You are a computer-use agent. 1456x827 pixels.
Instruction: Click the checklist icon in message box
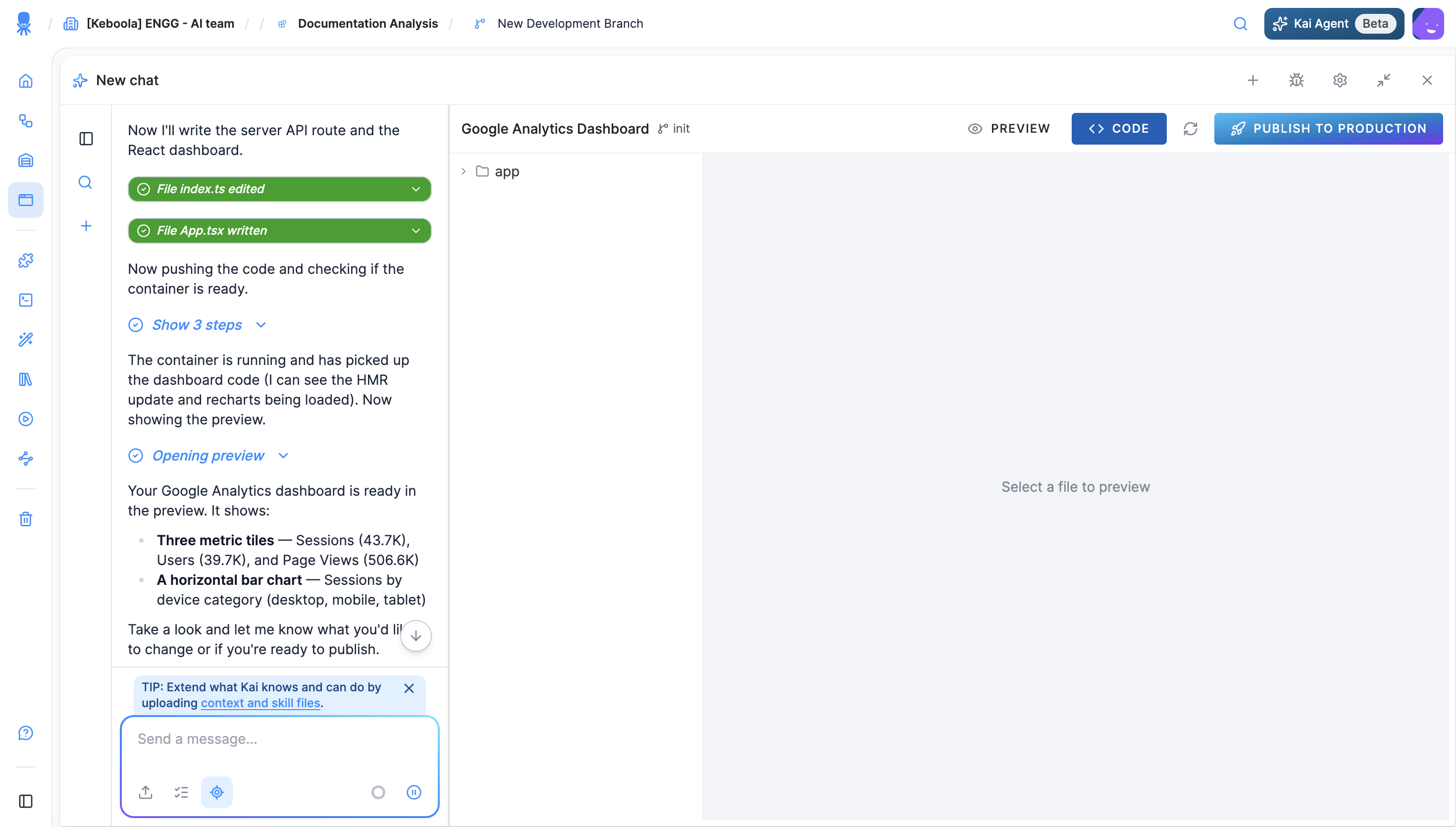point(181,792)
